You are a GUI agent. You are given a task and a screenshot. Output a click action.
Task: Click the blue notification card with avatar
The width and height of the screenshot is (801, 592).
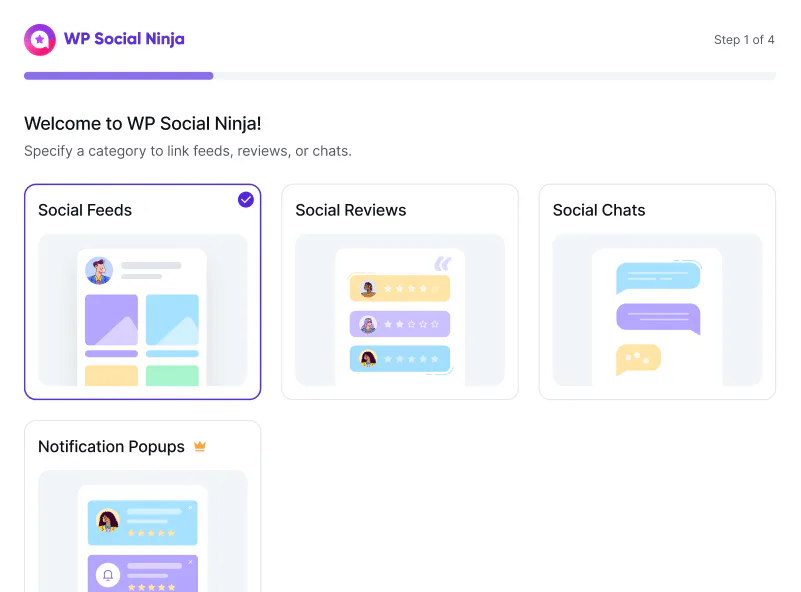(143, 523)
